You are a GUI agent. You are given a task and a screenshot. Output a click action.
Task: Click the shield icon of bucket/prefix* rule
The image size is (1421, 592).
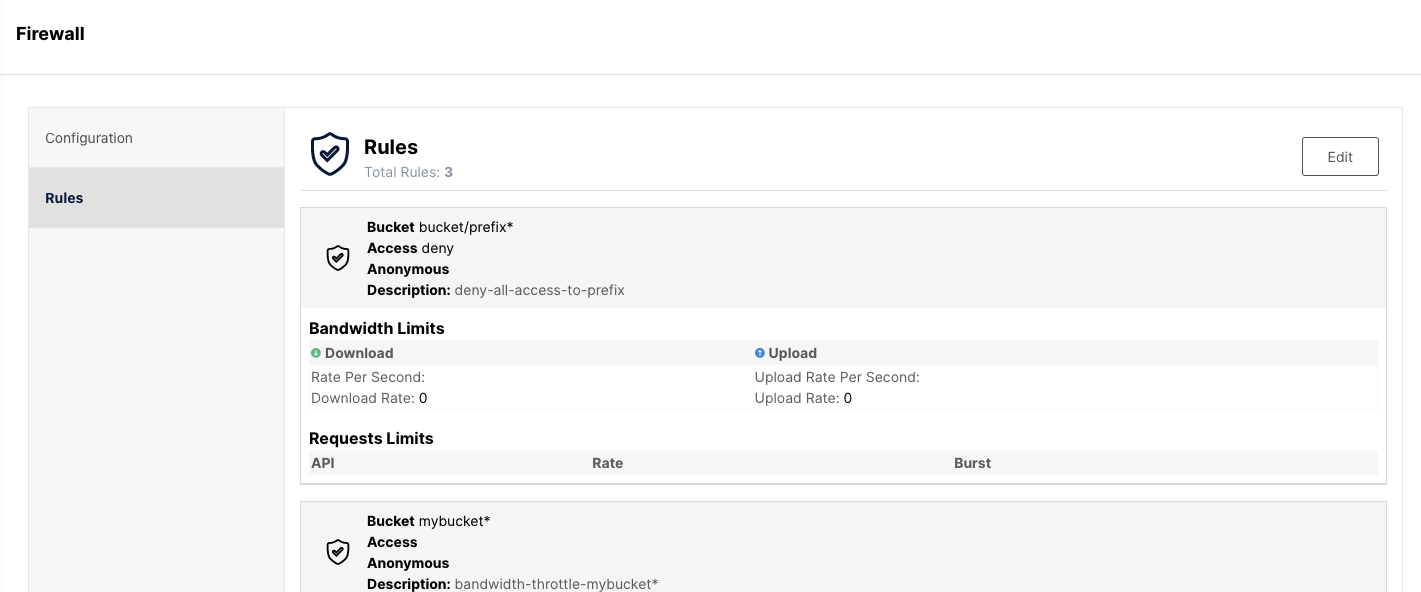(x=338, y=258)
